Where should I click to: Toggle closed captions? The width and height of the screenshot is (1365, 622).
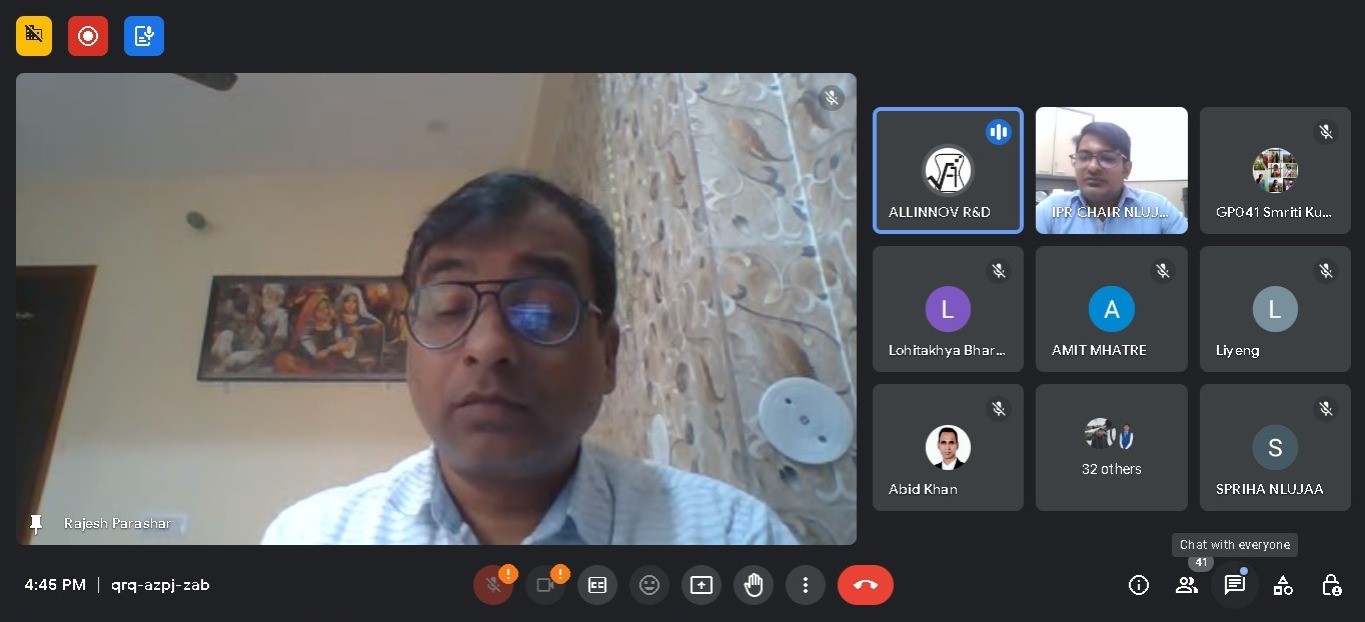point(597,585)
